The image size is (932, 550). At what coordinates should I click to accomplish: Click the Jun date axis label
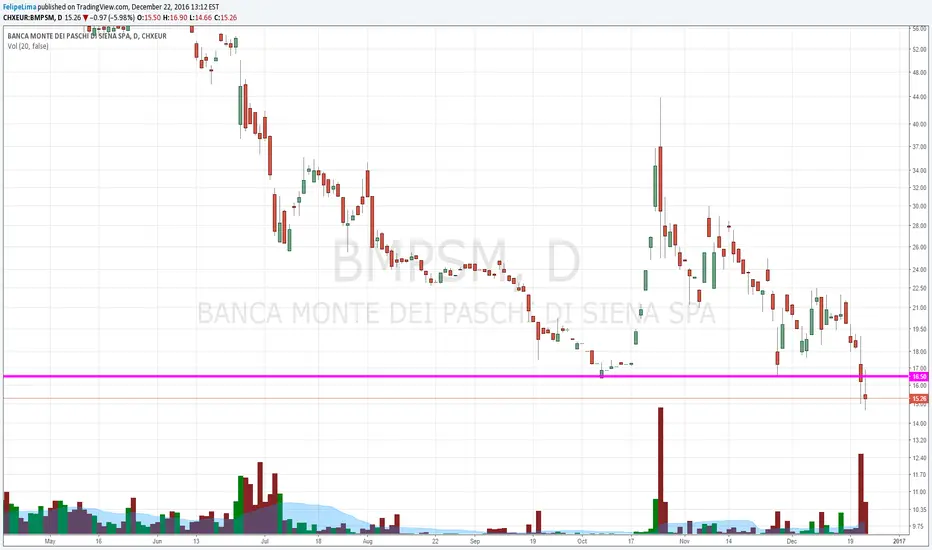click(157, 542)
